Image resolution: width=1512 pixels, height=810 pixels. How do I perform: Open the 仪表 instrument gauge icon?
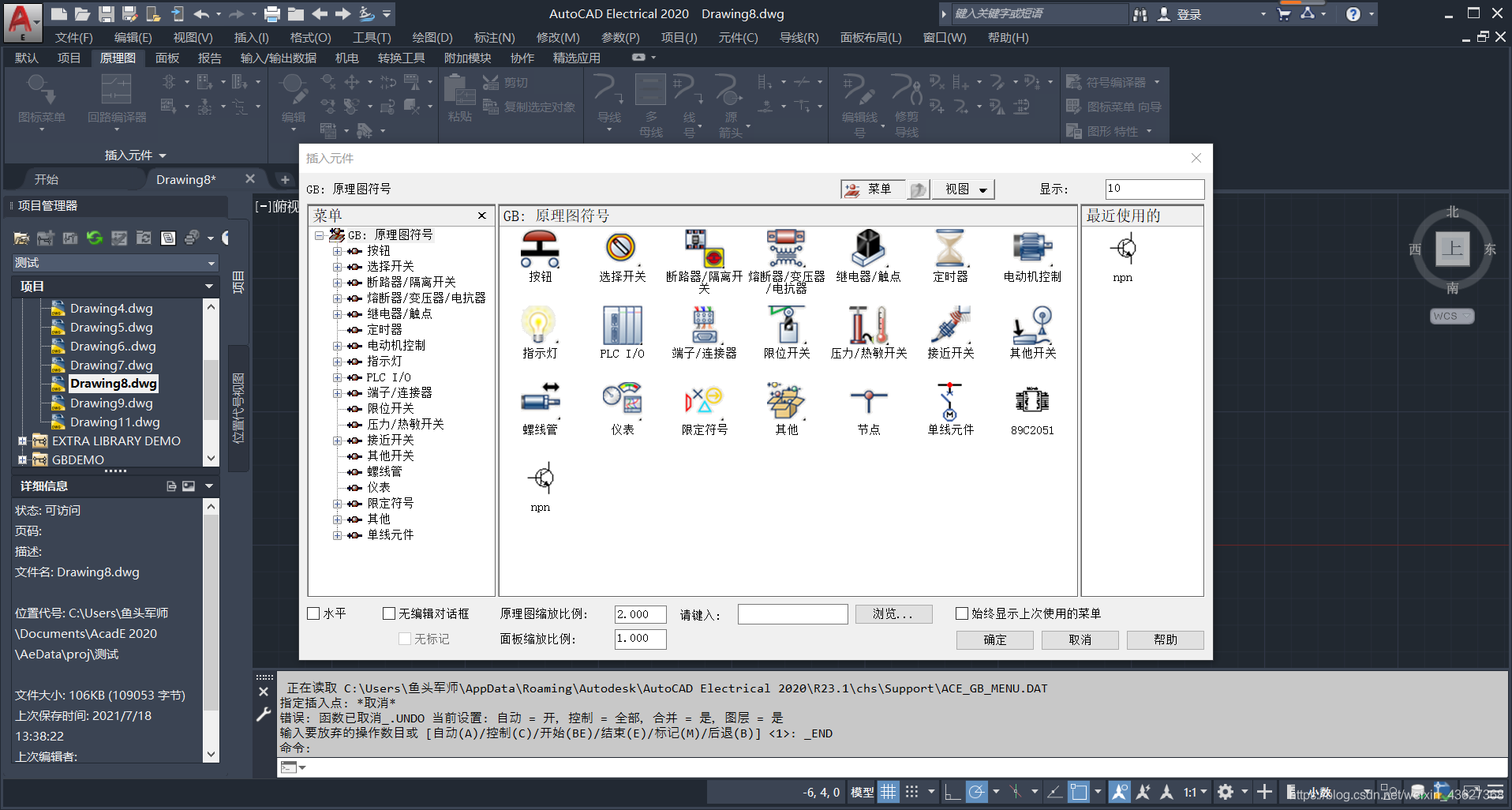click(x=622, y=400)
